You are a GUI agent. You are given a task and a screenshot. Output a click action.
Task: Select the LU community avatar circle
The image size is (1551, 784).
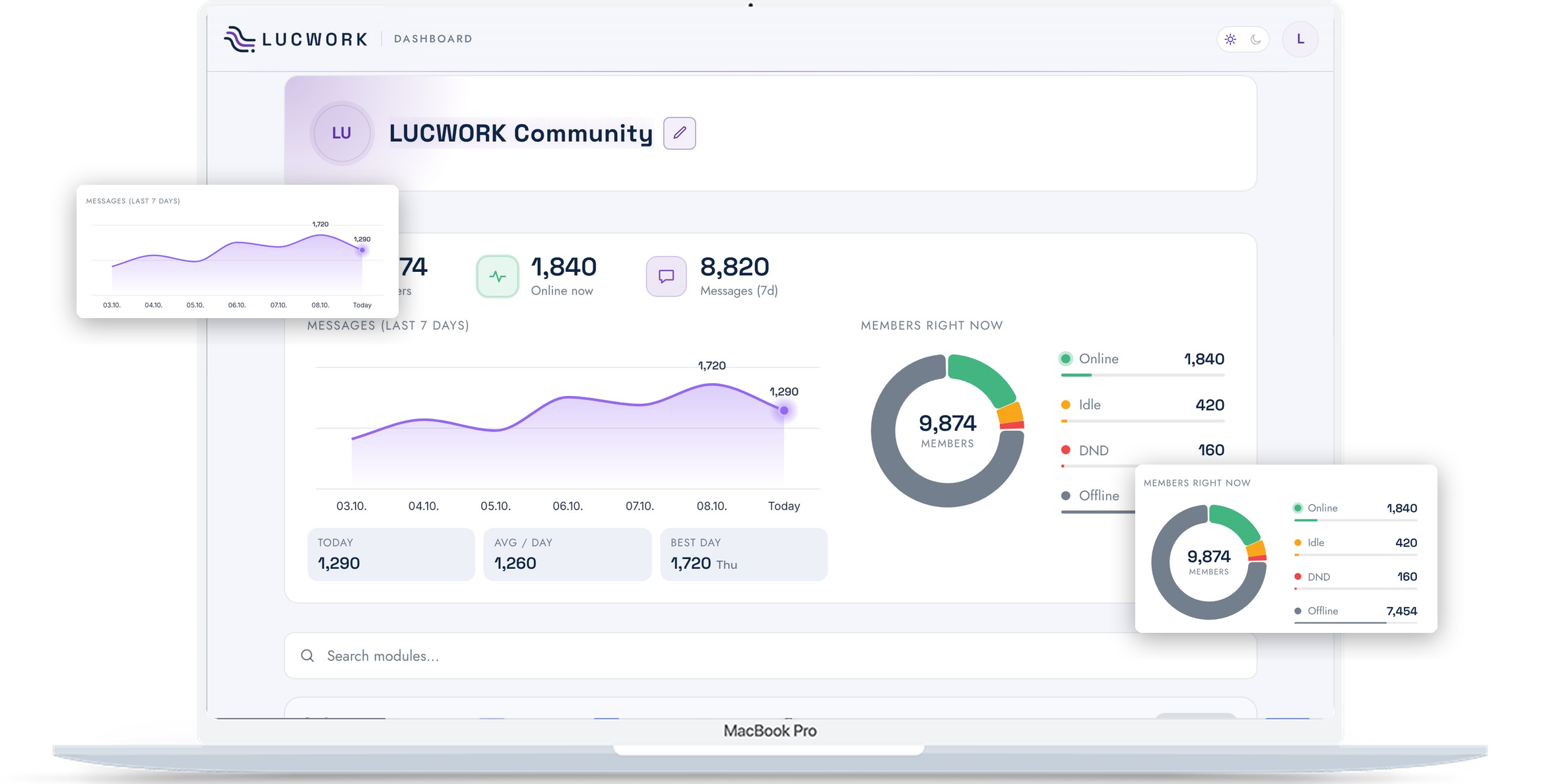pyautogui.click(x=341, y=133)
